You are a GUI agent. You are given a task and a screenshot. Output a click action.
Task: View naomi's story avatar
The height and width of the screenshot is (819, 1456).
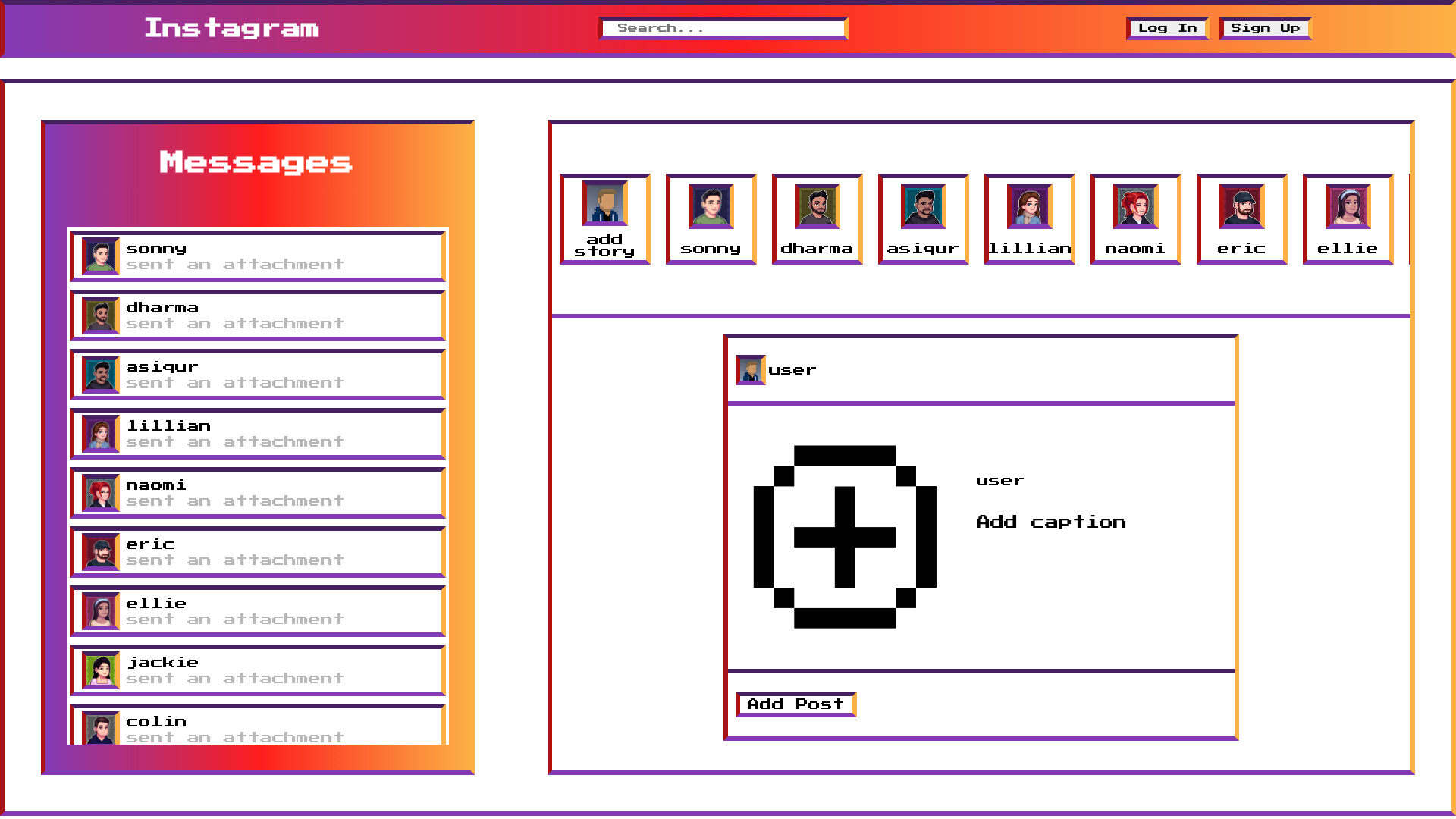click(1136, 206)
